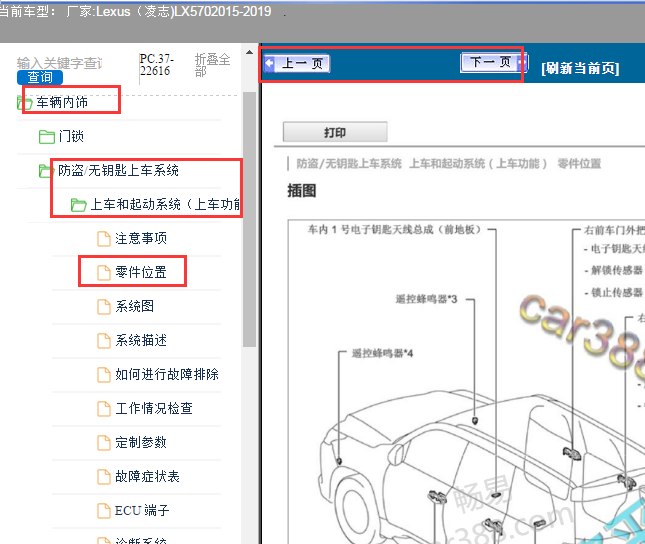Open the 系统描述 page

coord(141,340)
